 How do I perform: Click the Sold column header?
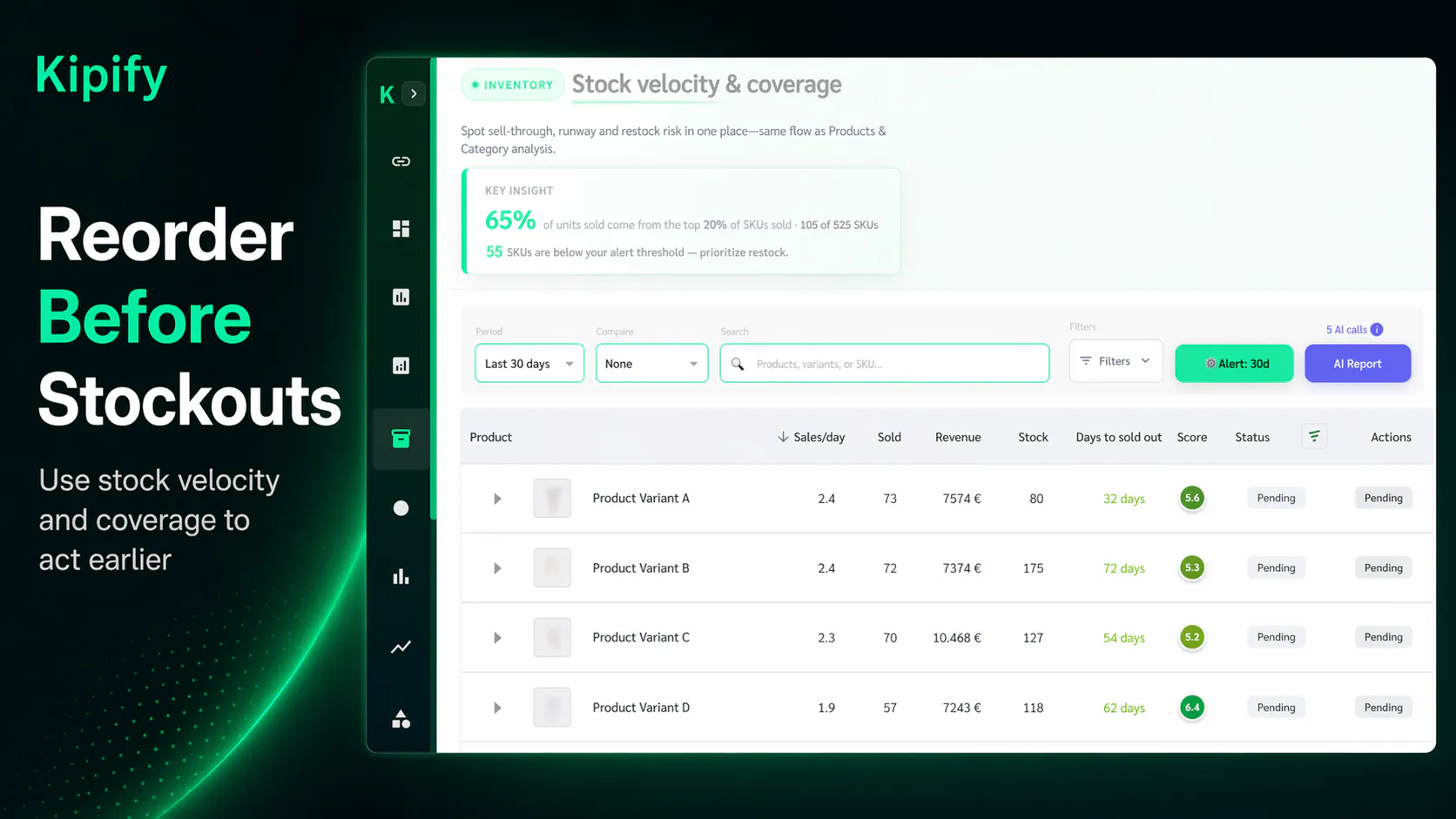click(x=889, y=437)
